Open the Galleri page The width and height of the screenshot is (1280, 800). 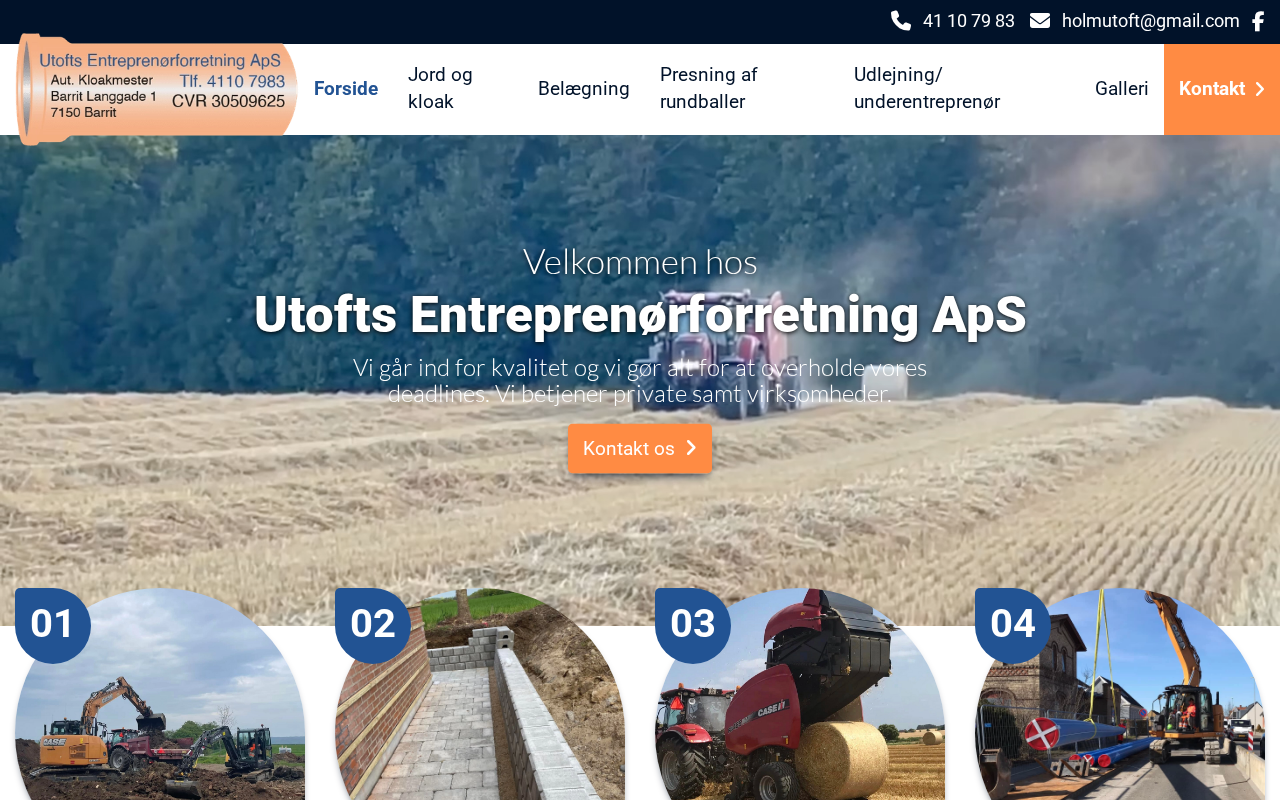(x=1122, y=89)
